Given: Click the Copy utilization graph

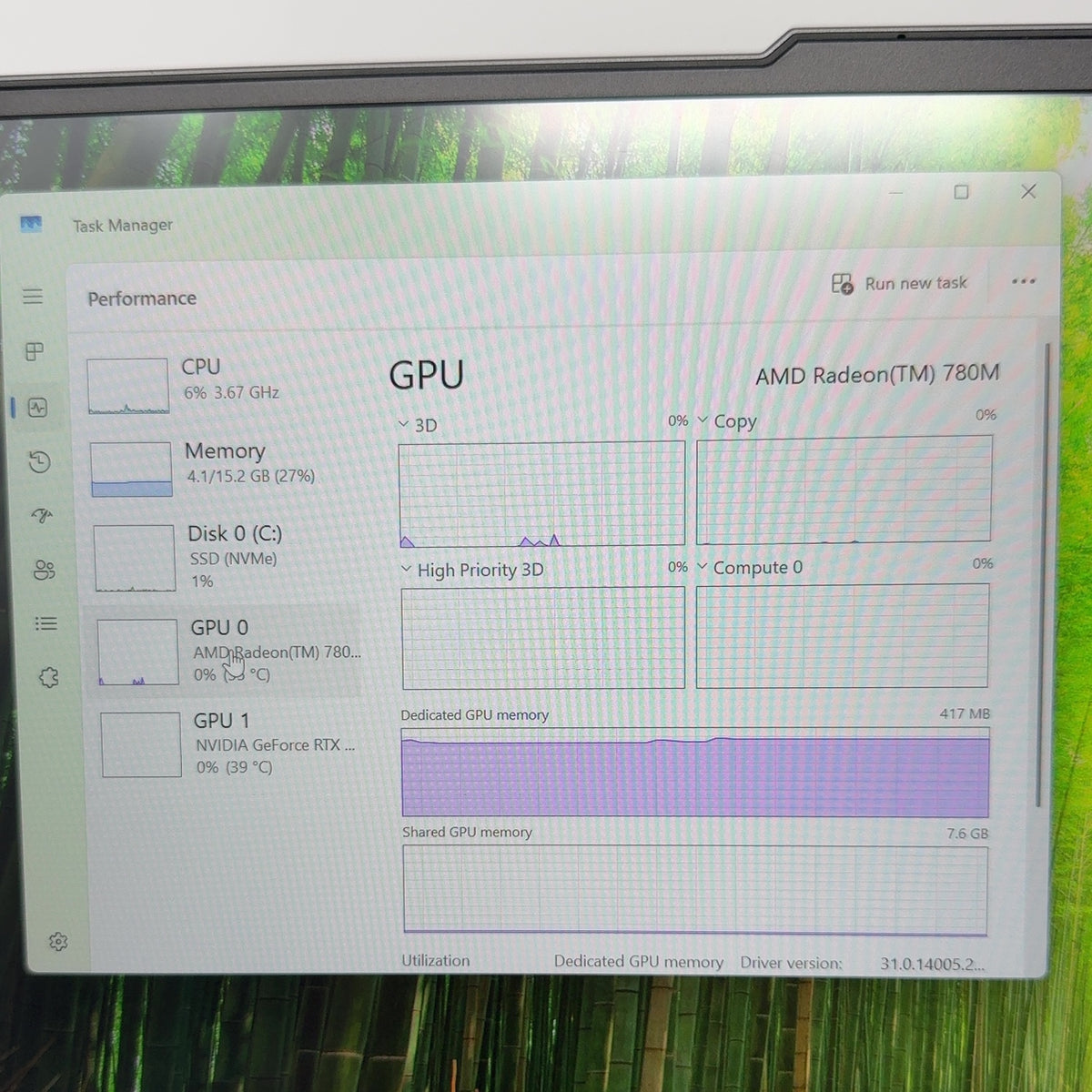Looking at the screenshot, I should click(x=844, y=490).
